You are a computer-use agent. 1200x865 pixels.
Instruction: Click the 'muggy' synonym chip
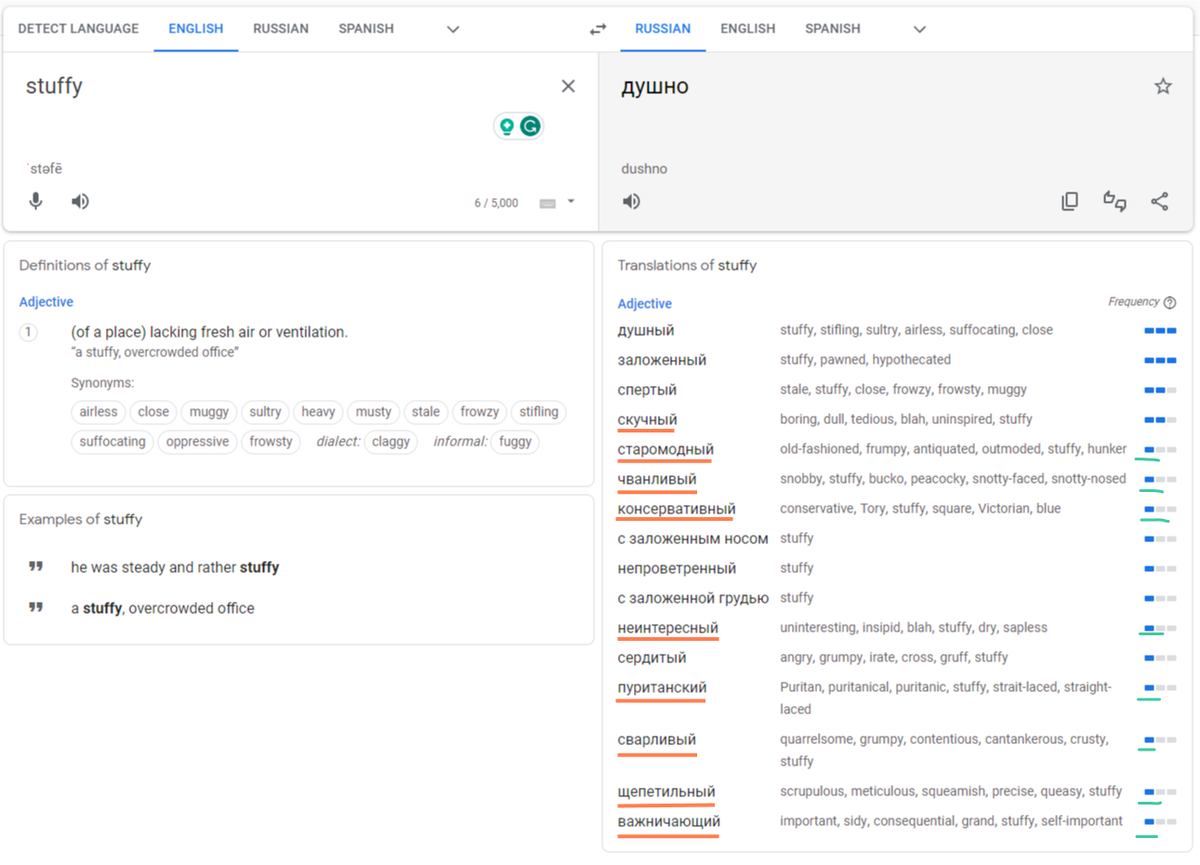pos(209,412)
